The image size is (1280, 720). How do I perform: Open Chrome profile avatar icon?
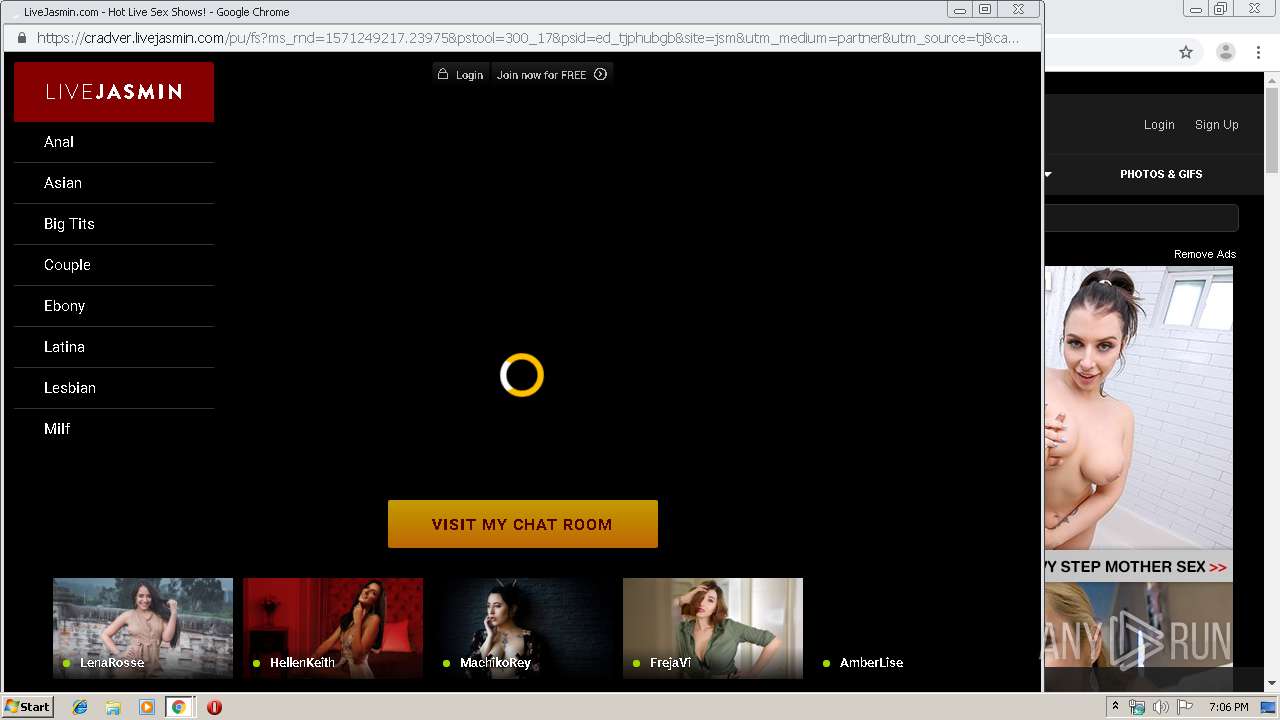point(1226,52)
